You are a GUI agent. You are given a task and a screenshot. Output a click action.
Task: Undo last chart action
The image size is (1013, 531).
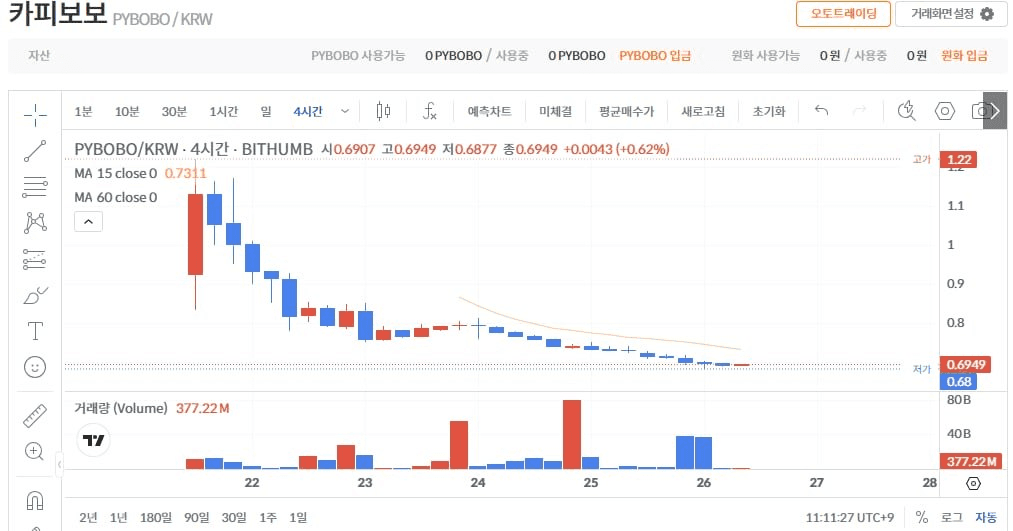tap(821, 110)
